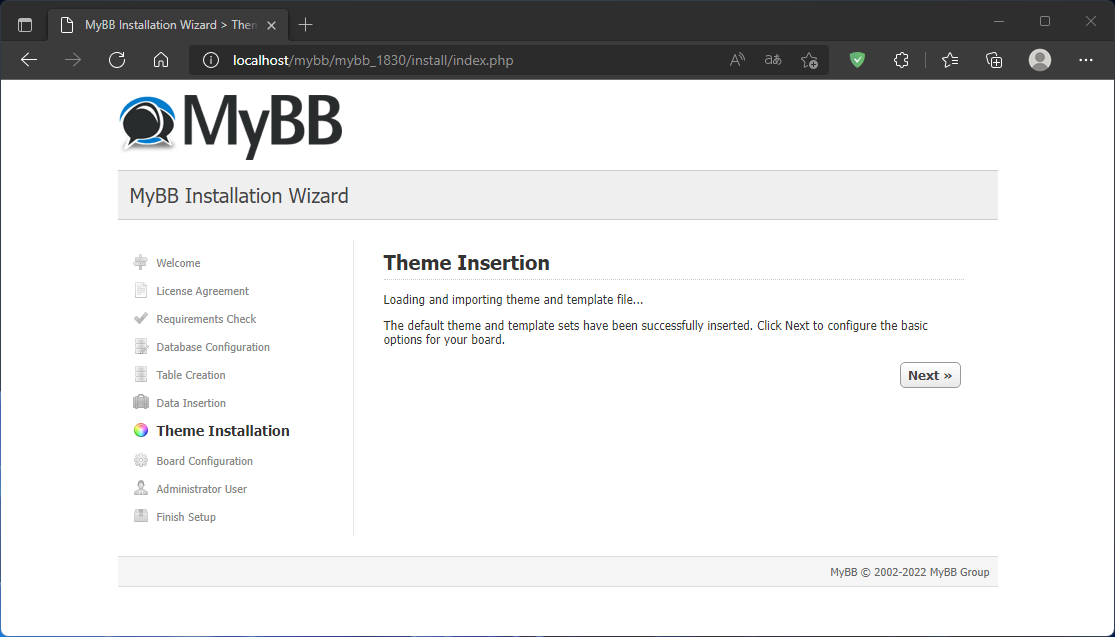The height and width of the screenshot is (637, 1115).
Task: Open the browser Extensions menu
Action: pyautogui.click(x=901, y=60)
